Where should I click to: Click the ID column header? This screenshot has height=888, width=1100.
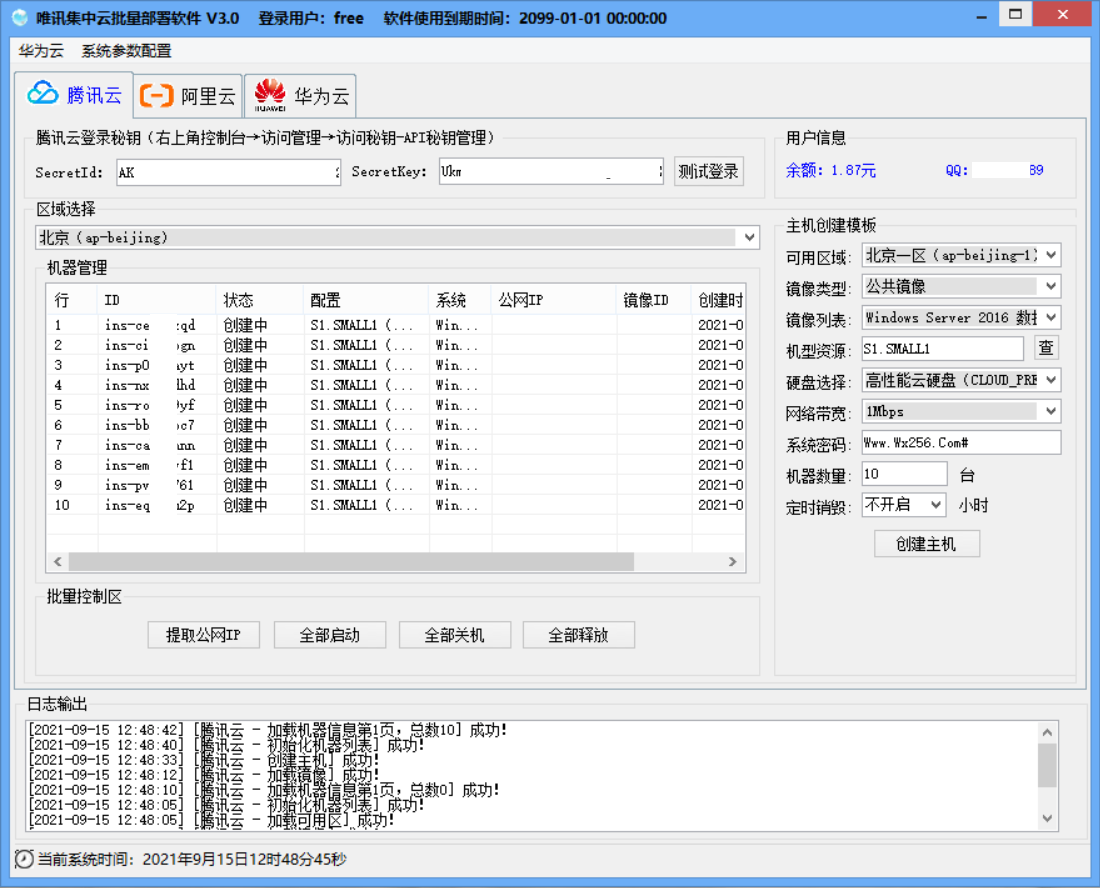[157, 300]
